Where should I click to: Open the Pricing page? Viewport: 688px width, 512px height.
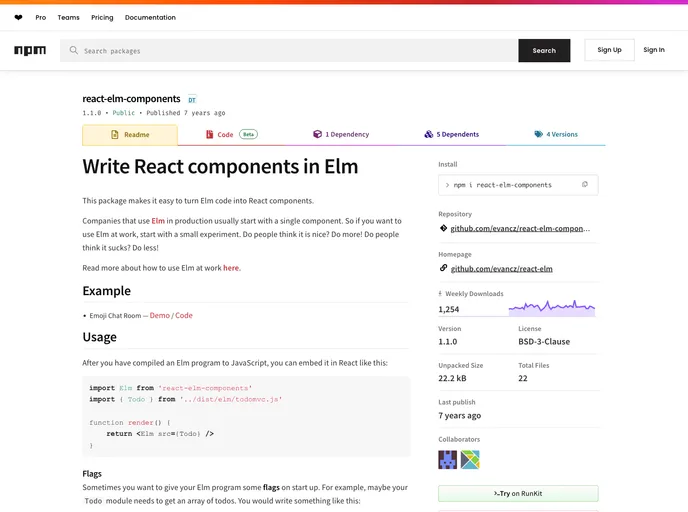click(x=102, y=18)
